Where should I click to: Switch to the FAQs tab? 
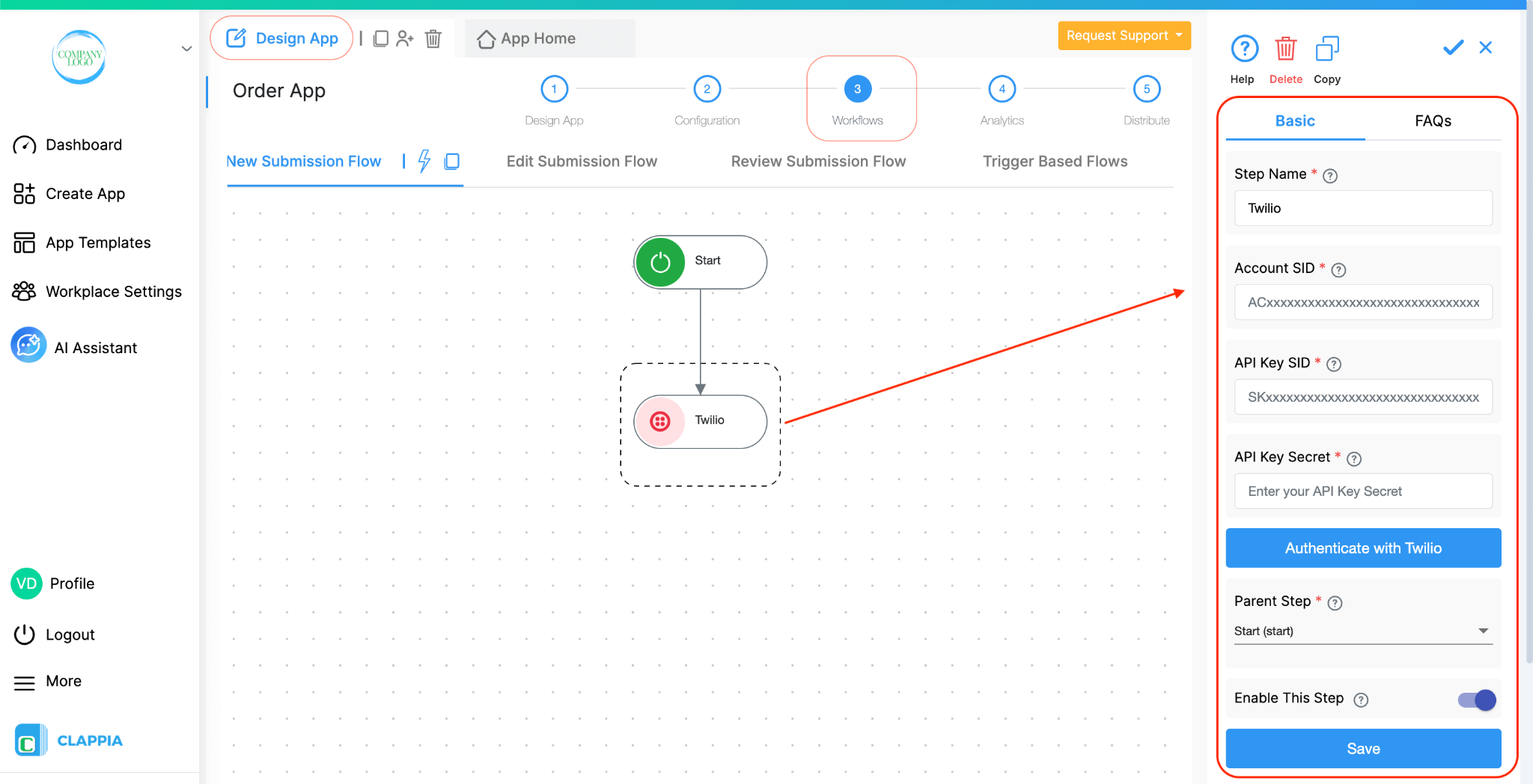(1433, 120)
